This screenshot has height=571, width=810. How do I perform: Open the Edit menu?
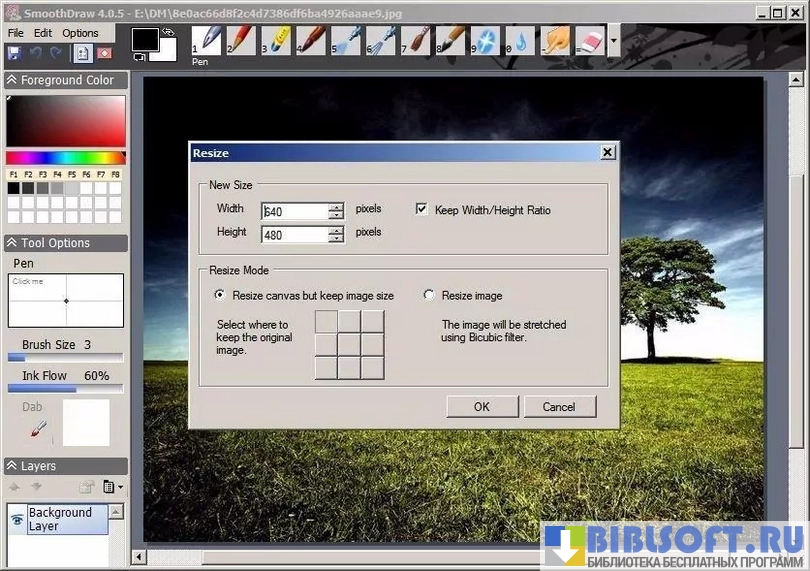pyautogui.click(x=43, y=33)
